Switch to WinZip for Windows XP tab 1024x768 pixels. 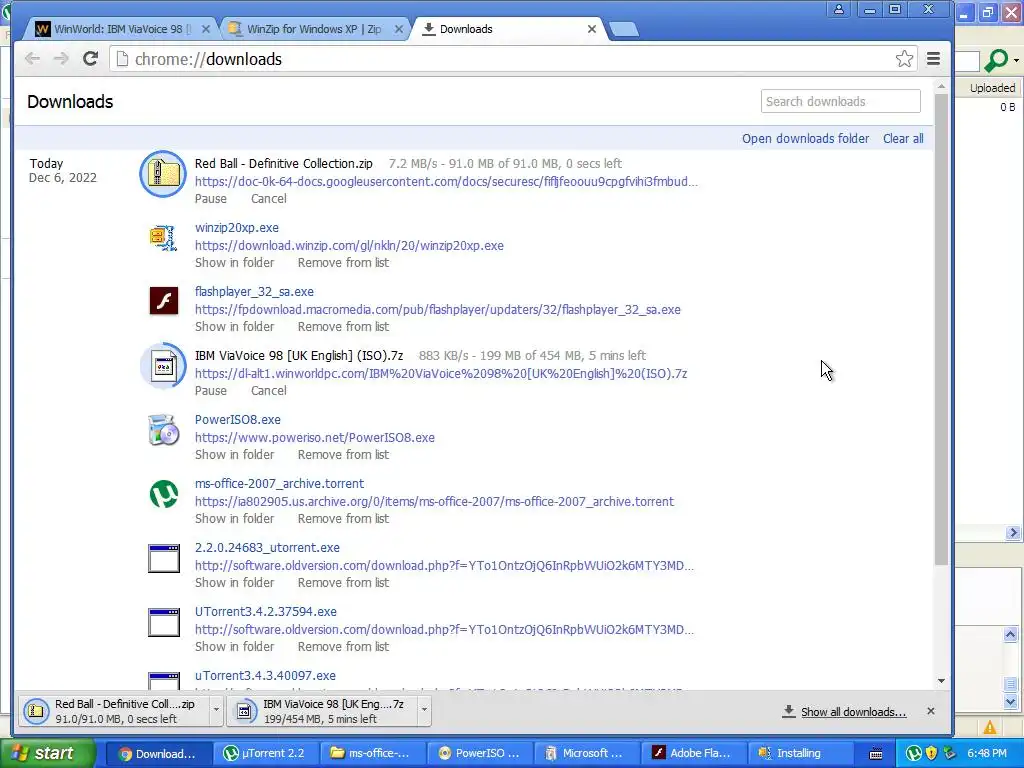pos(313,29)
